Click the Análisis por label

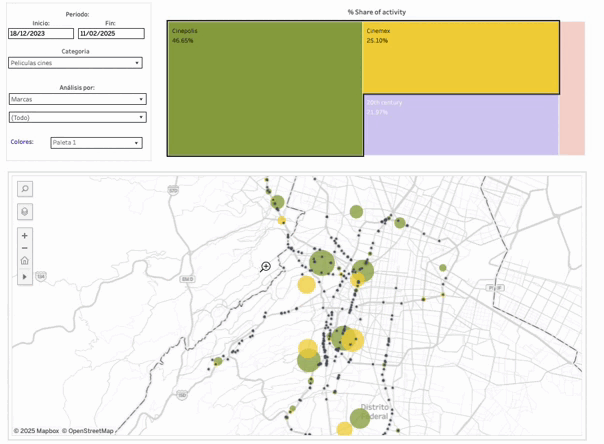click(x=77, y=87)
